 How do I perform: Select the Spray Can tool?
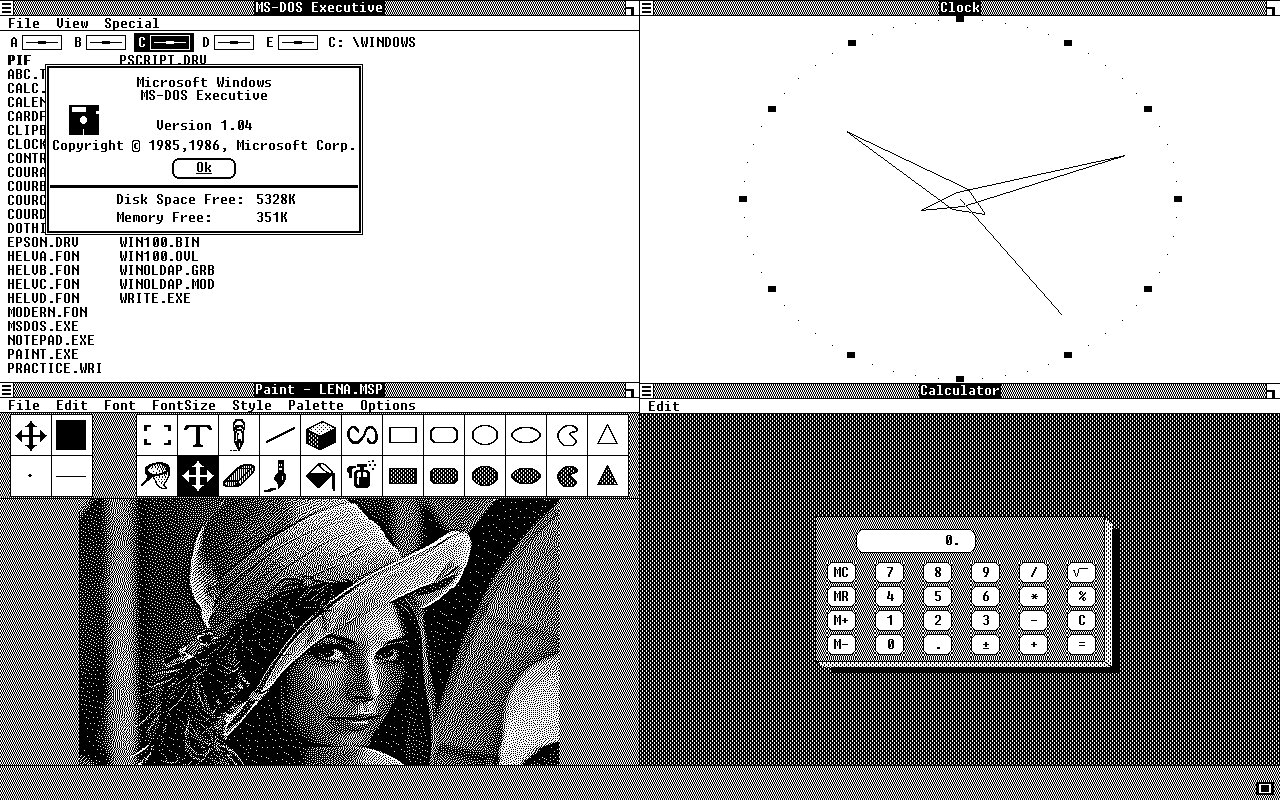[362, 476]
